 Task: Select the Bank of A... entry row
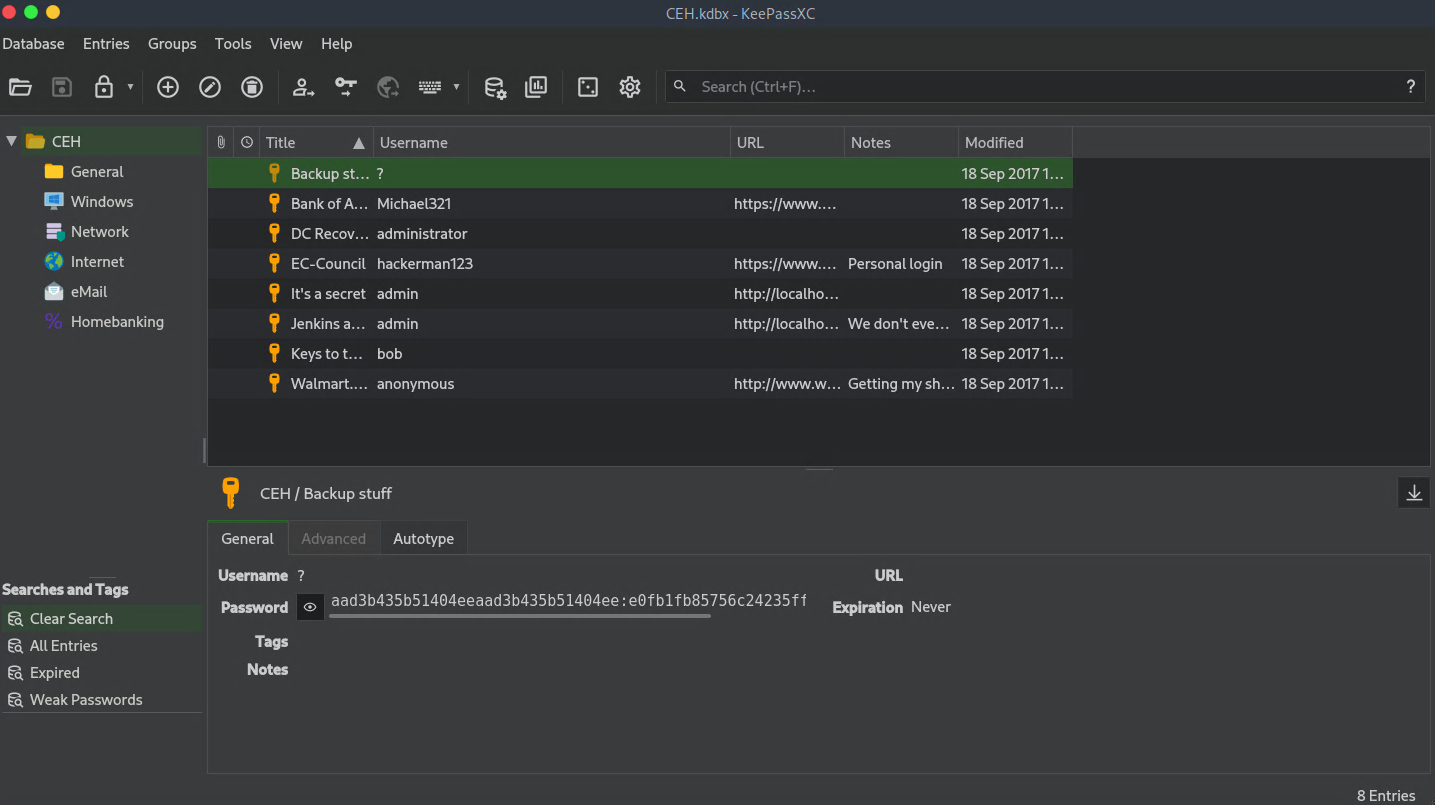(640, 203)
